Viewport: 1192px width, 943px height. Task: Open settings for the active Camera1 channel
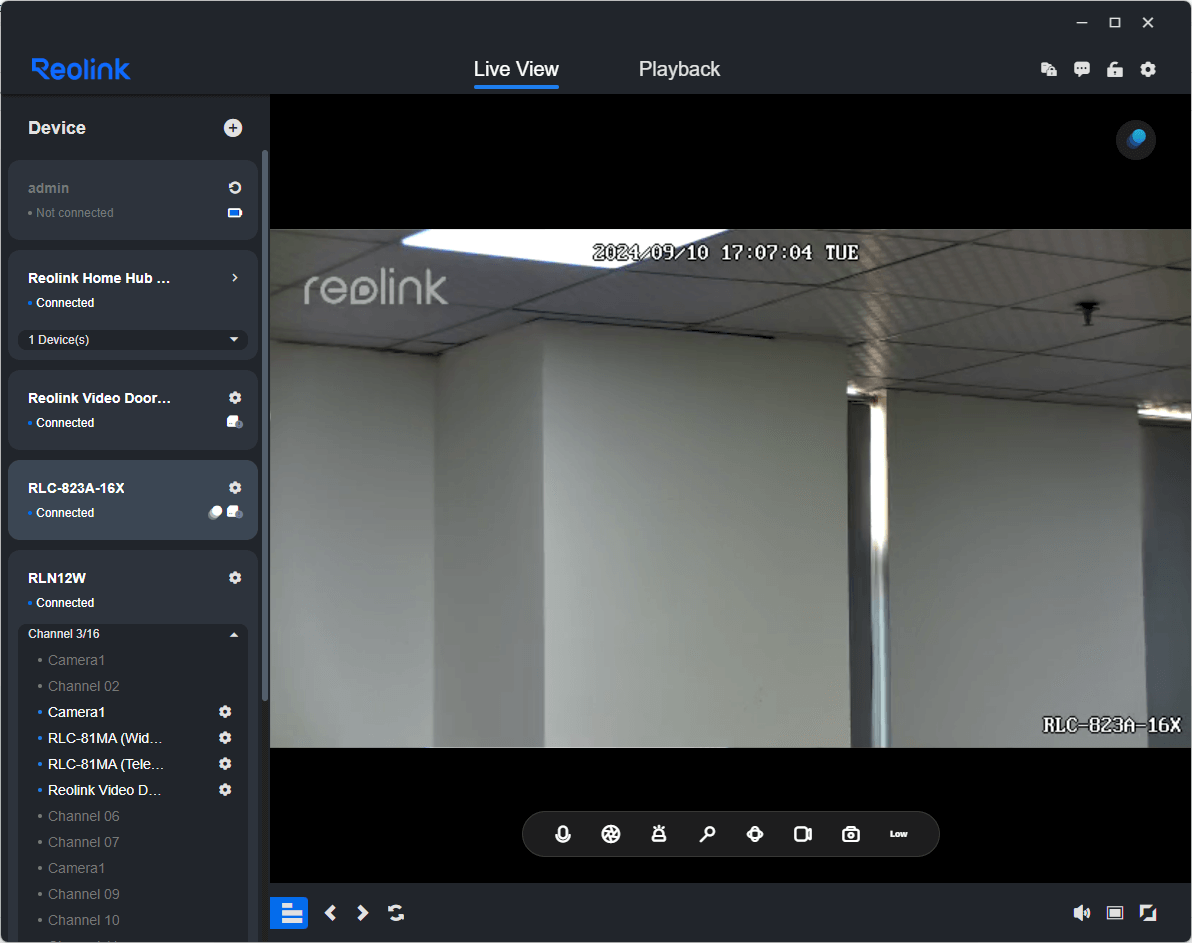[225, 712]
